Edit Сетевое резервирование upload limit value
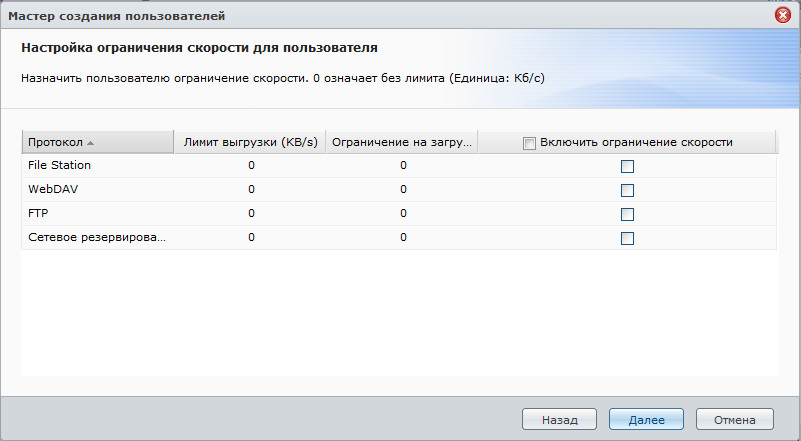The image size is (801, 441). click(x=251, y=237)
